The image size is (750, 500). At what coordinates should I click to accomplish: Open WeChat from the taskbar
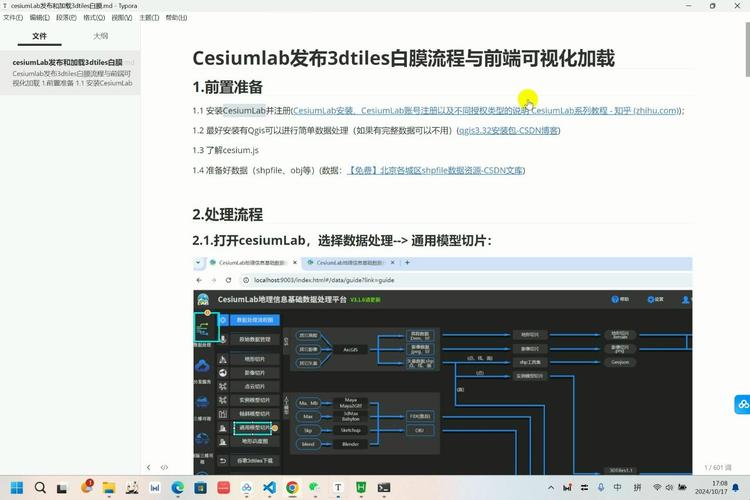315,488
